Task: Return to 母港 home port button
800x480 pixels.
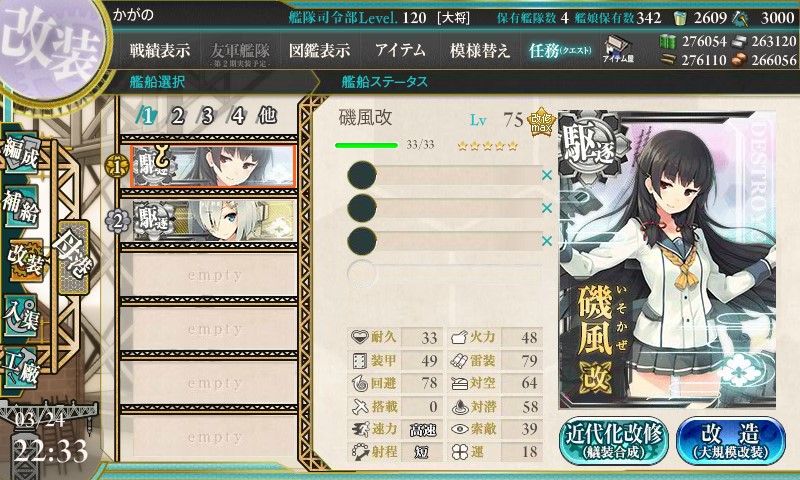Action: (x=74, y=257)
